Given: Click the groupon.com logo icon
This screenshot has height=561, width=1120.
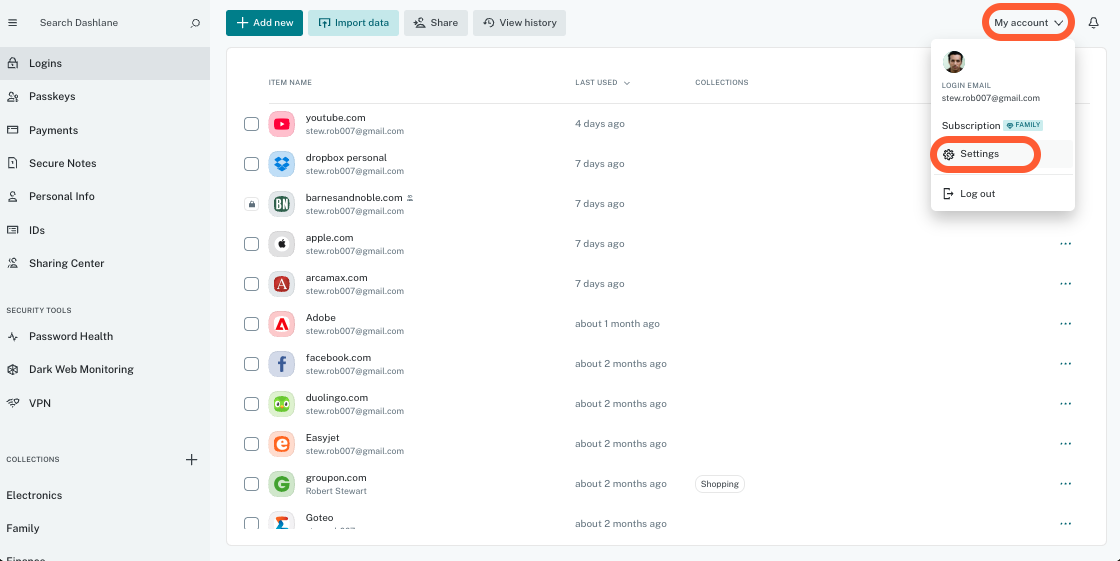Looking at the screenshot, I should 281,484.
